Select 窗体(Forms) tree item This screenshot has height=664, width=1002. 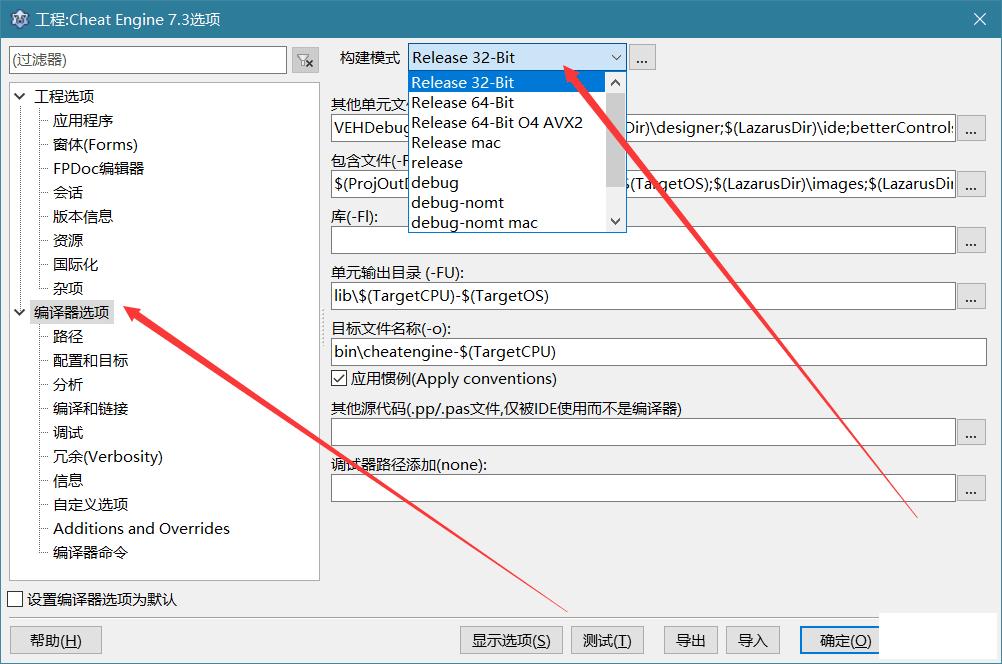[x=95, y=145]
